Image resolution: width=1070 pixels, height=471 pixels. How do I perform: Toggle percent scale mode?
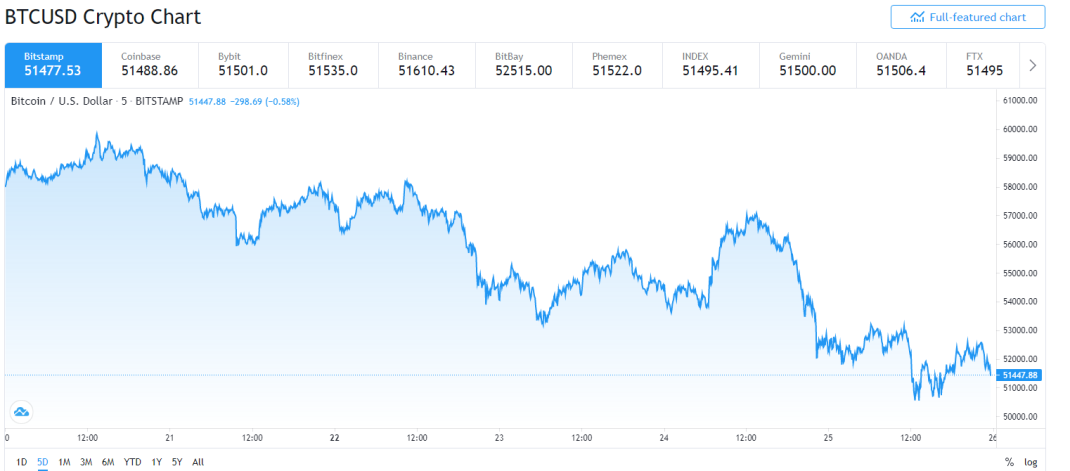1009,462
